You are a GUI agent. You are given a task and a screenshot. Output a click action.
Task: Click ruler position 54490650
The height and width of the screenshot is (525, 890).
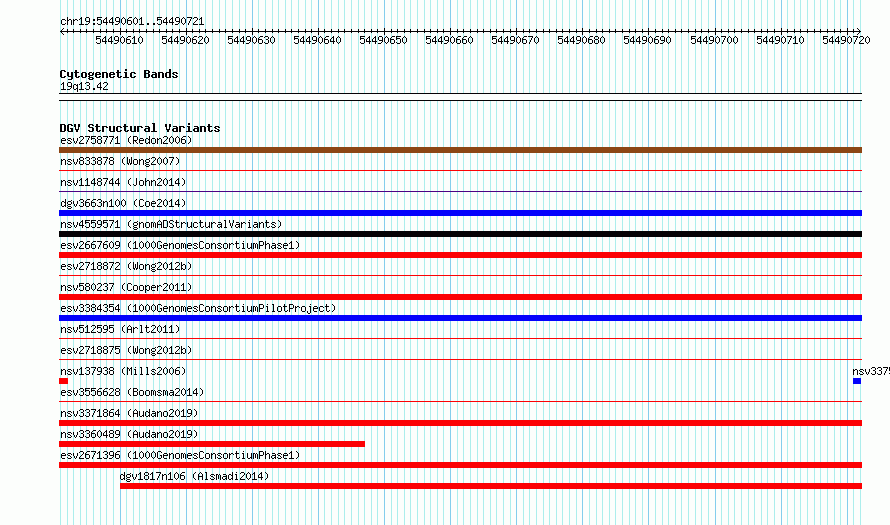(x=383, y=40)
